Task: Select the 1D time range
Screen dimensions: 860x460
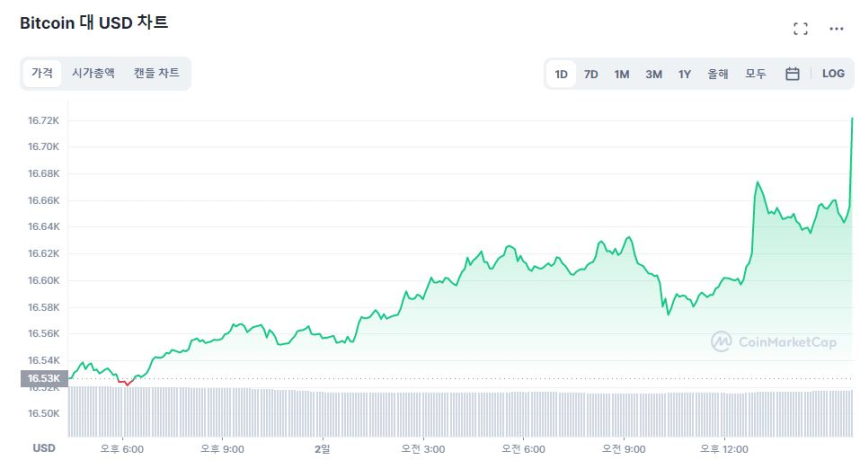Action: point(561,74)
